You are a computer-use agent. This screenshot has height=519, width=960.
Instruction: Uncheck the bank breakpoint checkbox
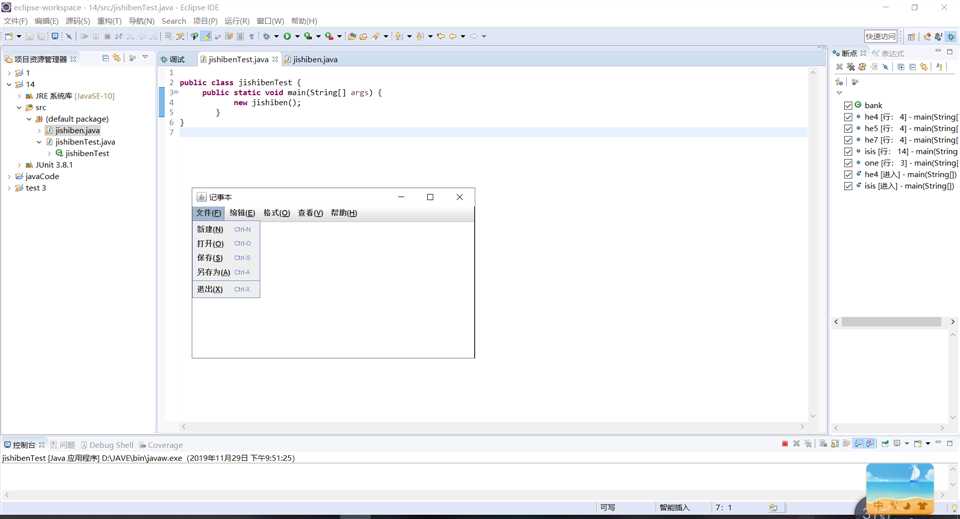(x=848, y=105)
